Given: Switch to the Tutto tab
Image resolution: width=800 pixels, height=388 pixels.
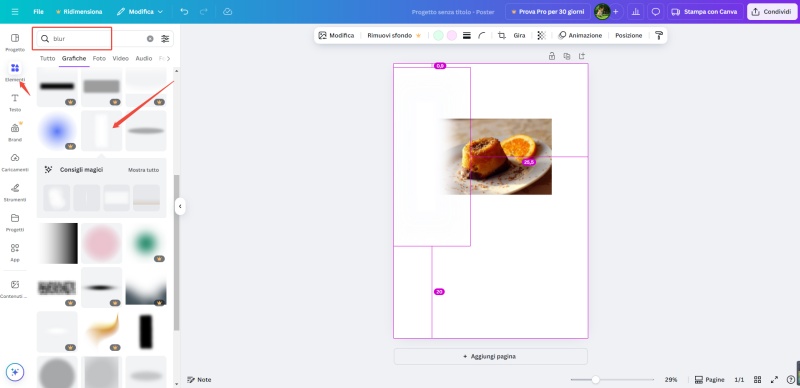Looking at the screenshot, I should 47,59.
